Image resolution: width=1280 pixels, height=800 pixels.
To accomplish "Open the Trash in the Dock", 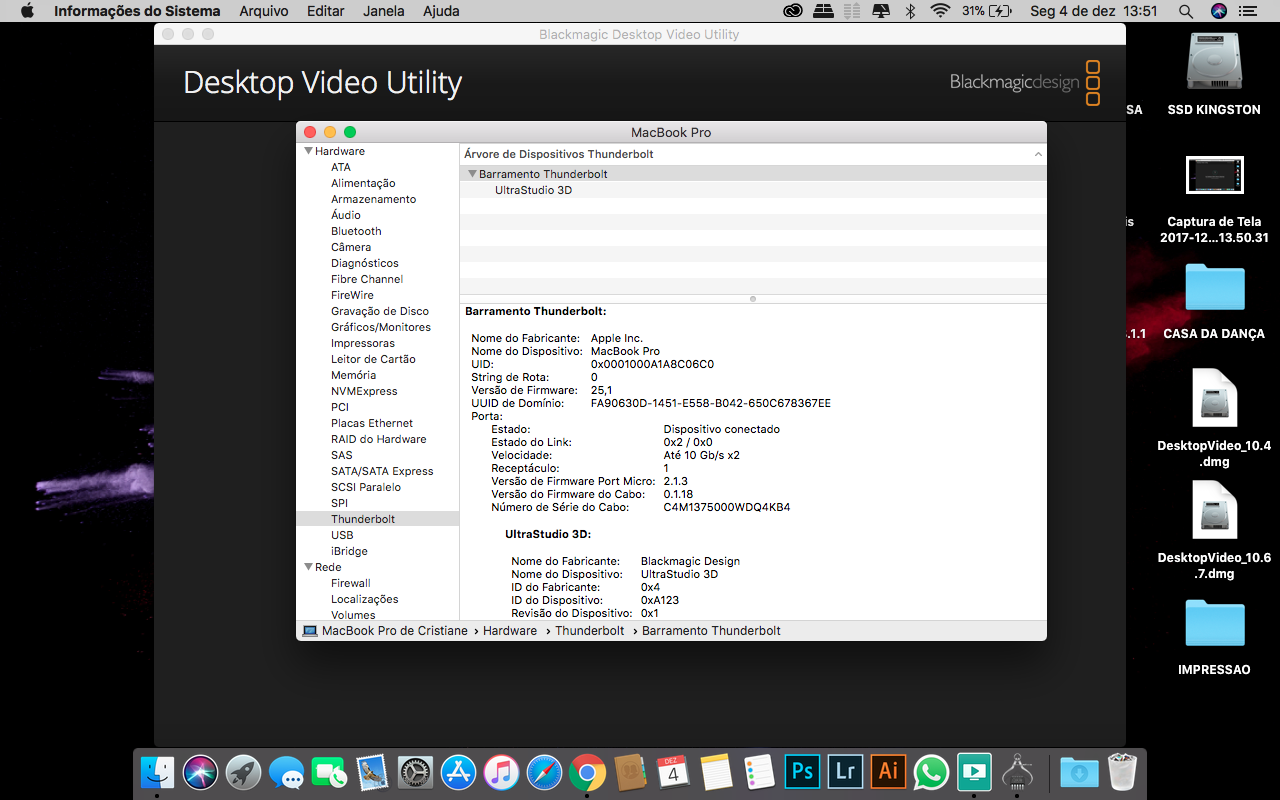I will pyautogui.click(x=1122, y=772).
